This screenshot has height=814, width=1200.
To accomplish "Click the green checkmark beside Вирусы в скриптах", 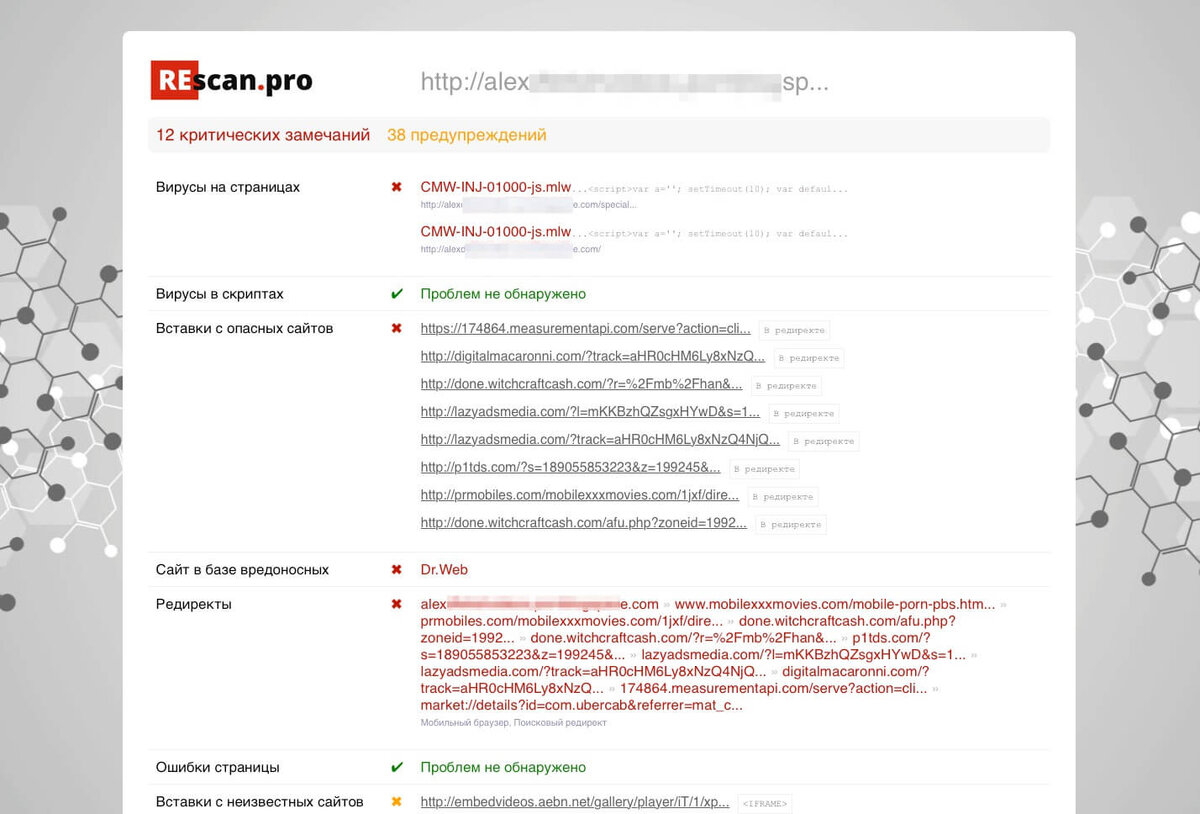I will tap(397, 294).
